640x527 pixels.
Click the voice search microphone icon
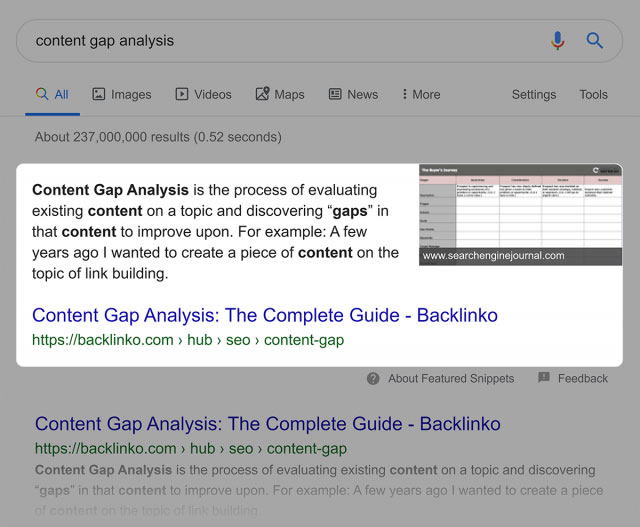click(x=557, y=41)
